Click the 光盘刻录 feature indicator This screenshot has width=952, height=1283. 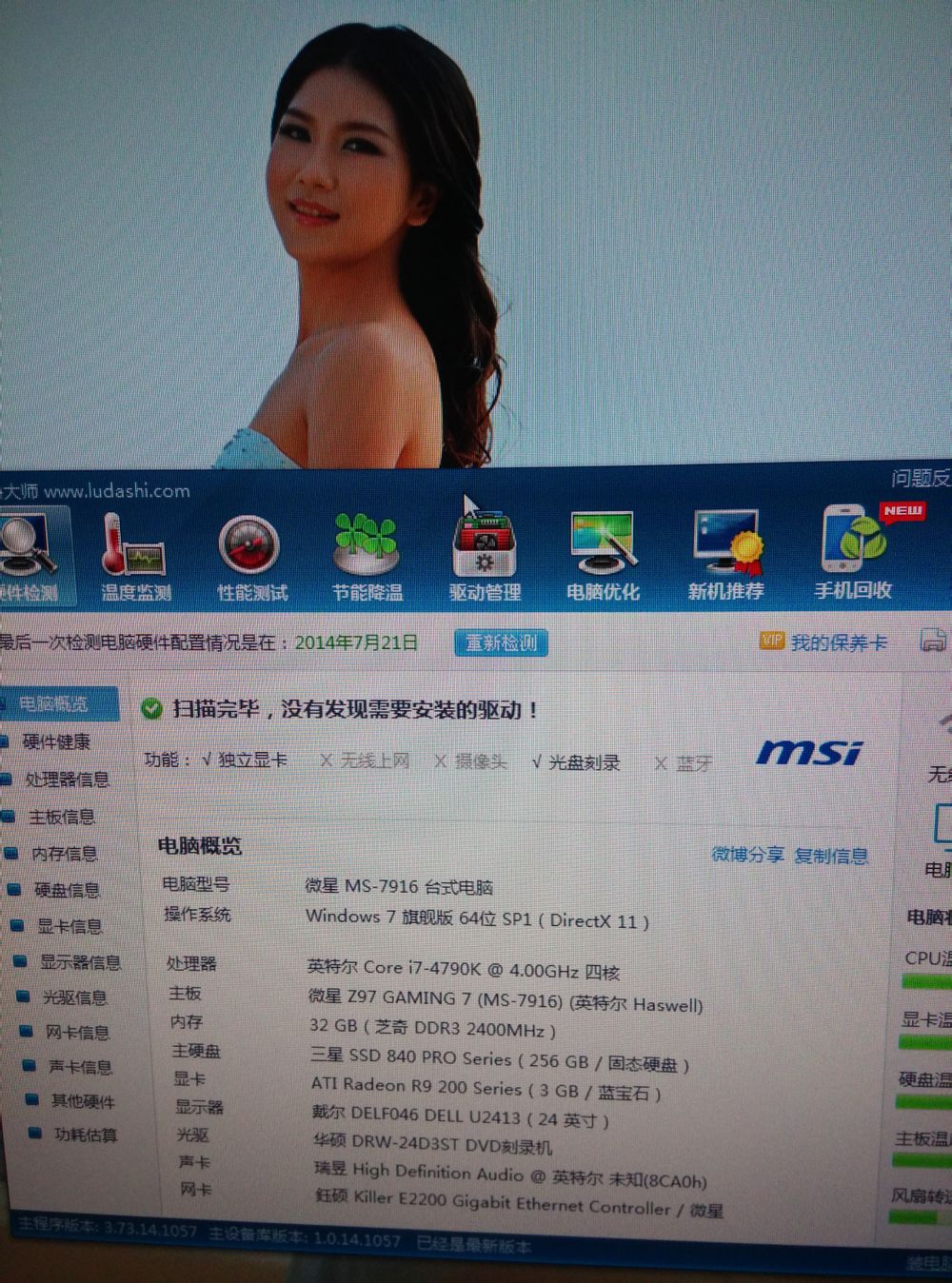point(576,762)
